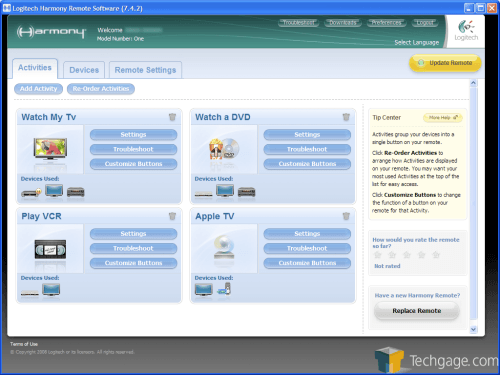The width and height of the screenshot is (500, 375).
Task: Click the Logitech logo
Action: click(466, 31)
